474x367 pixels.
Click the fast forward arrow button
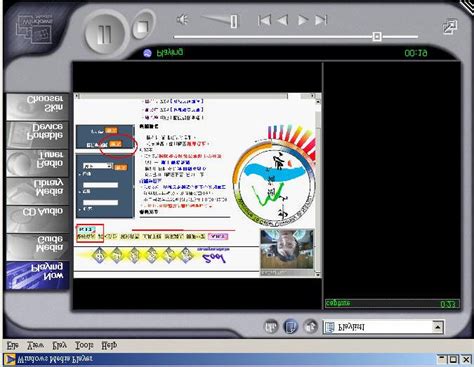pos(302,20)
